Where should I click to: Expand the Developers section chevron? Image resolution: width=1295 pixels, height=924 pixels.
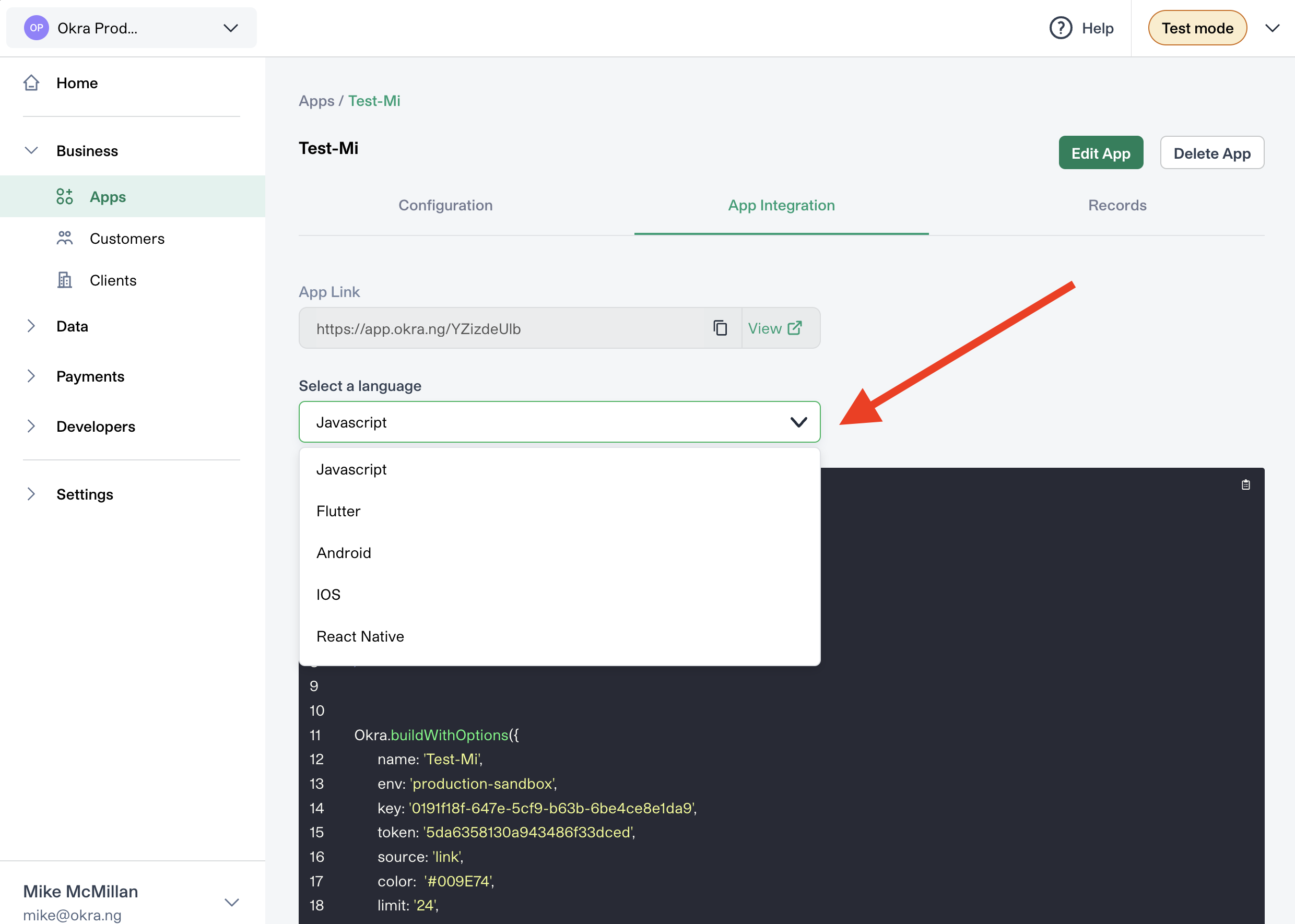[x=31, y=425]
